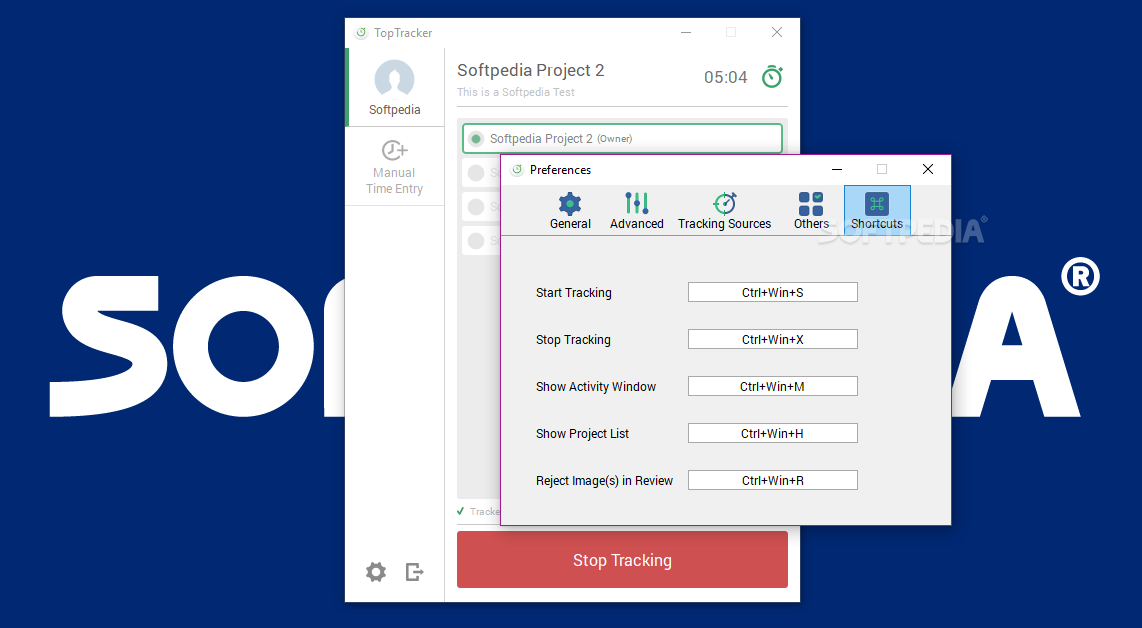Click the Softpedia user avatar

394,79
